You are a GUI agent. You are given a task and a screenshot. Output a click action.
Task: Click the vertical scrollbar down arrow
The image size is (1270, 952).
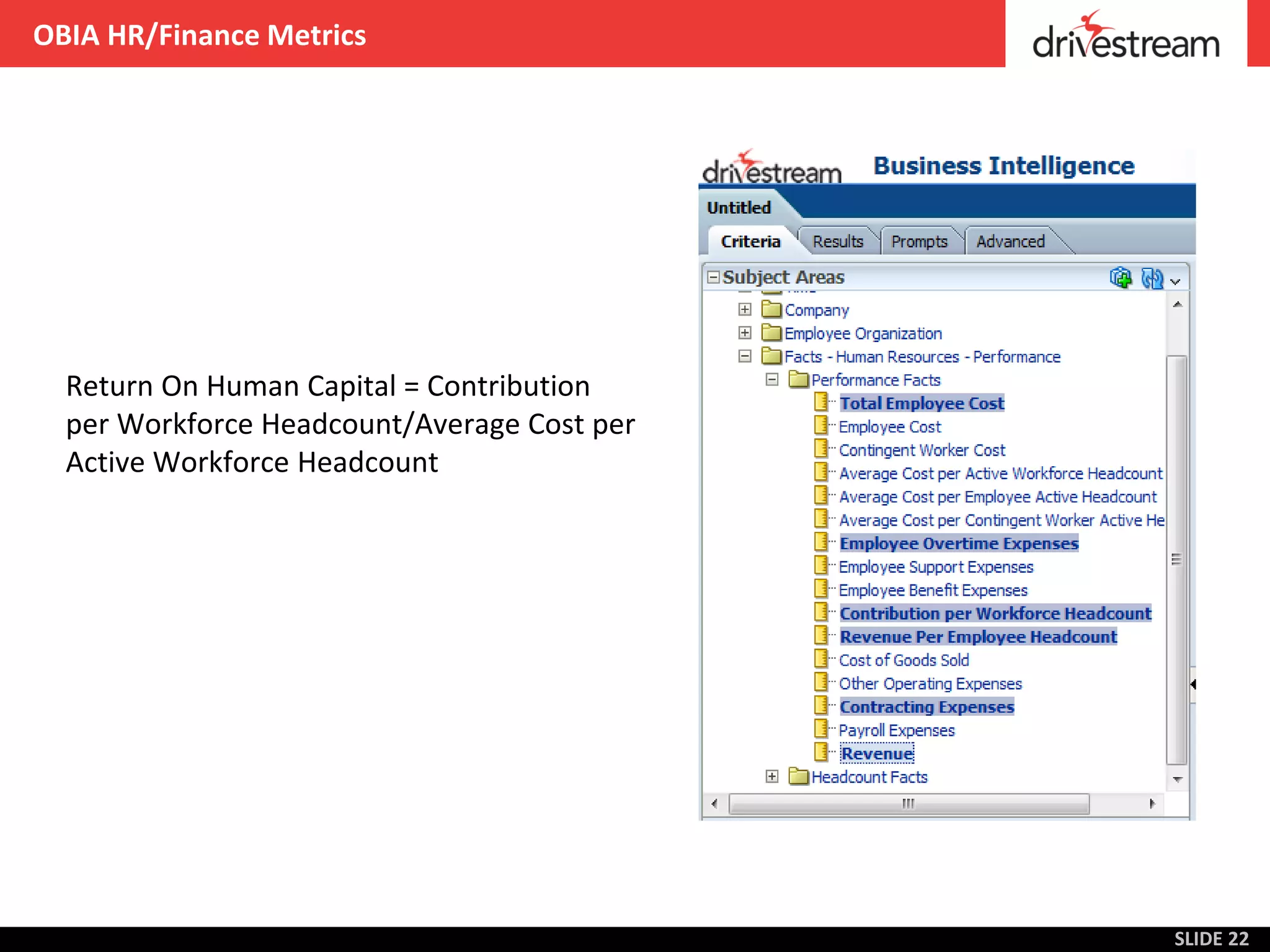coord(1177,779)
